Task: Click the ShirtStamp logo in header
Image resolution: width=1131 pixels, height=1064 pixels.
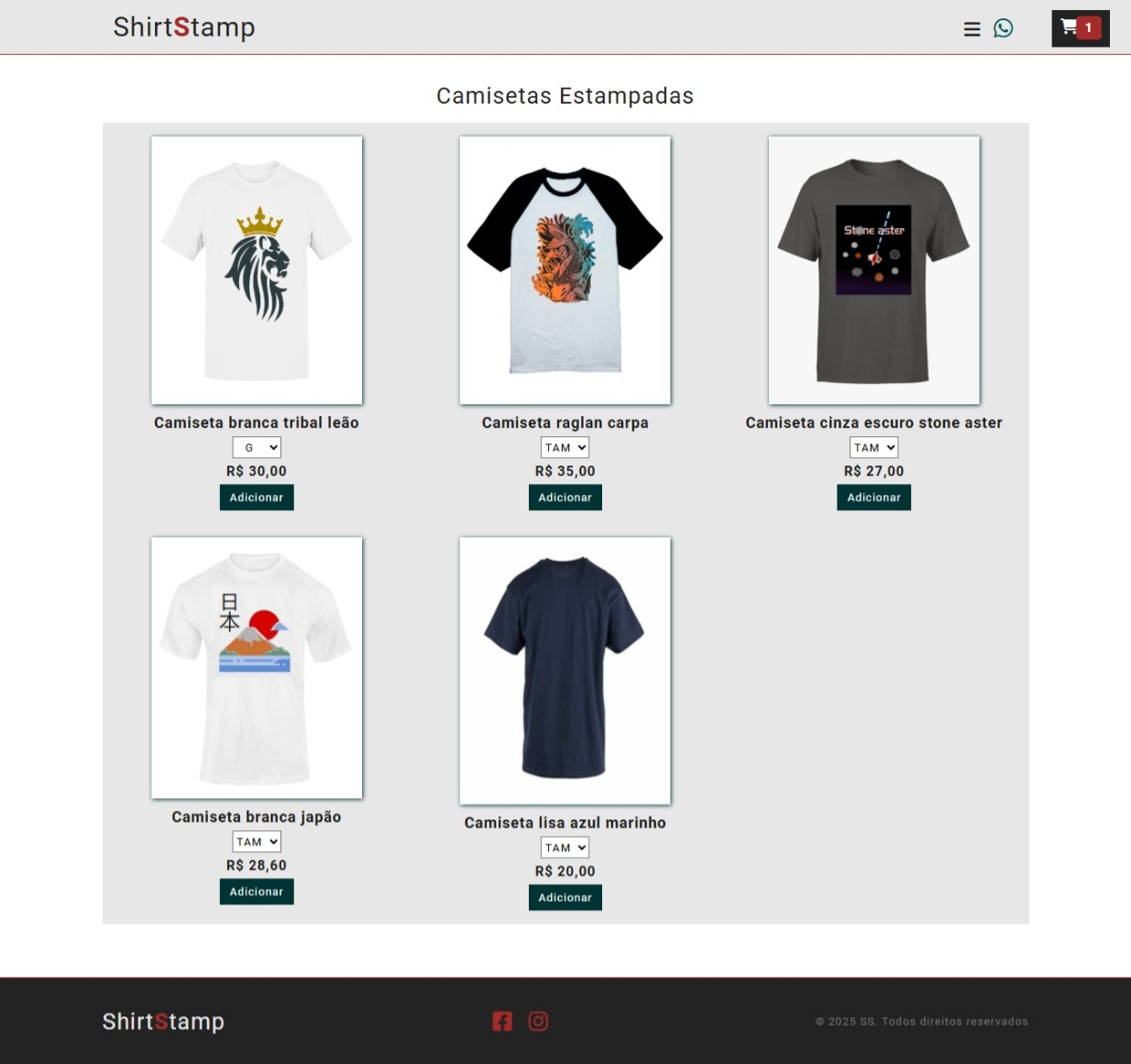Action: click(x=184, y=27)
